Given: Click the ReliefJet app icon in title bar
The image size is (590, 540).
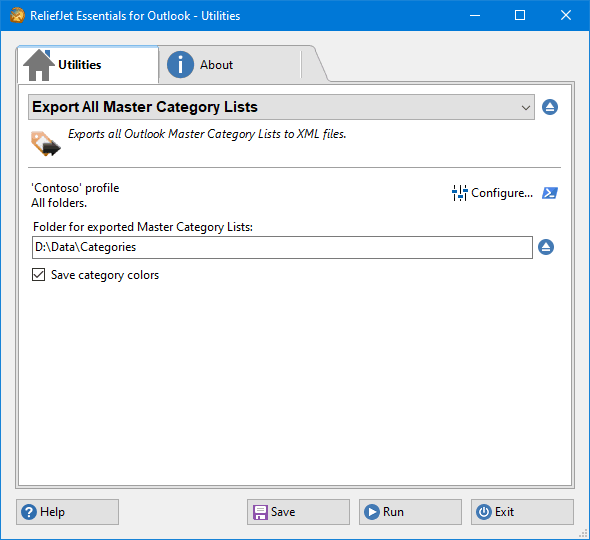Looking at the screenshot, I should pos(17,15).
